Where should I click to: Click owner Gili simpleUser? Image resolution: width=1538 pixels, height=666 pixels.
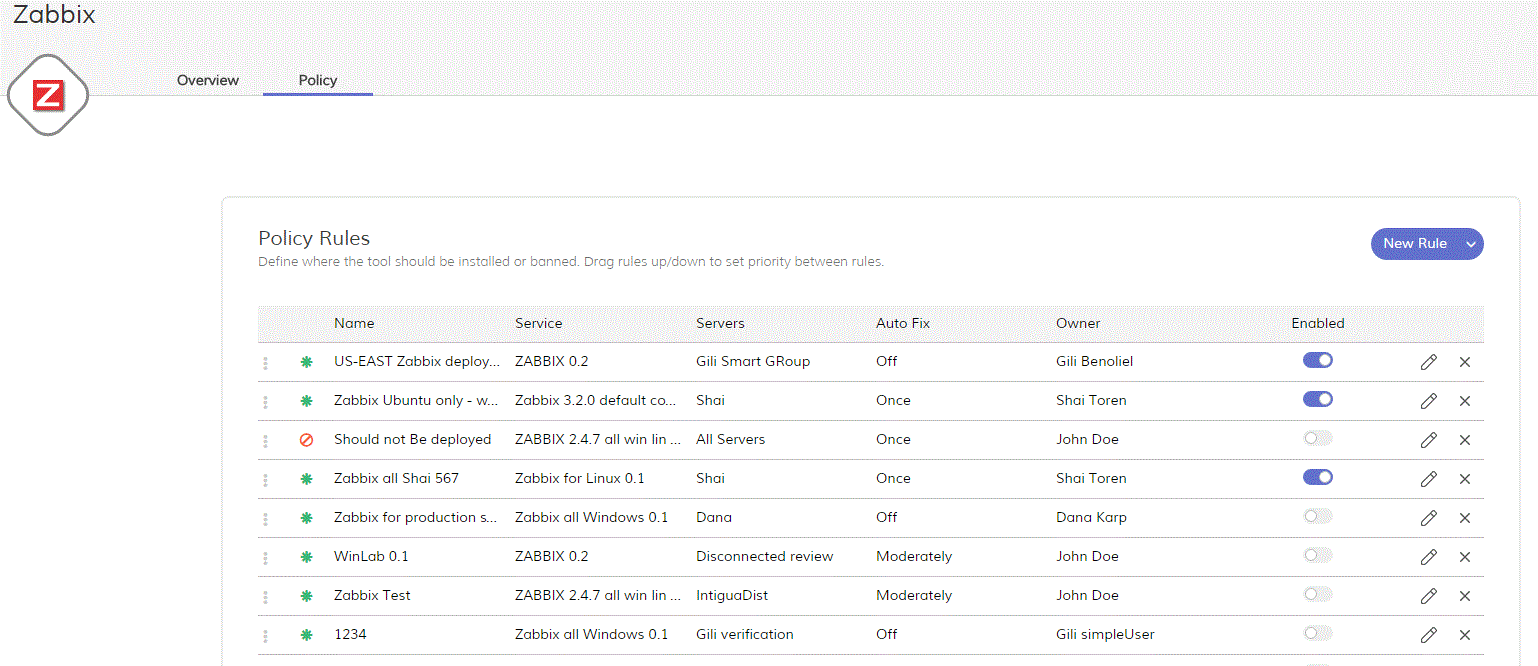click(1105, 634)
